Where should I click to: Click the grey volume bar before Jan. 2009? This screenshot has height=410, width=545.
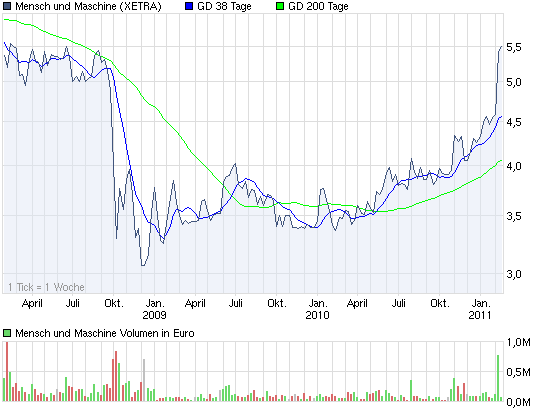pyautogui.click(x=144, y=380)
